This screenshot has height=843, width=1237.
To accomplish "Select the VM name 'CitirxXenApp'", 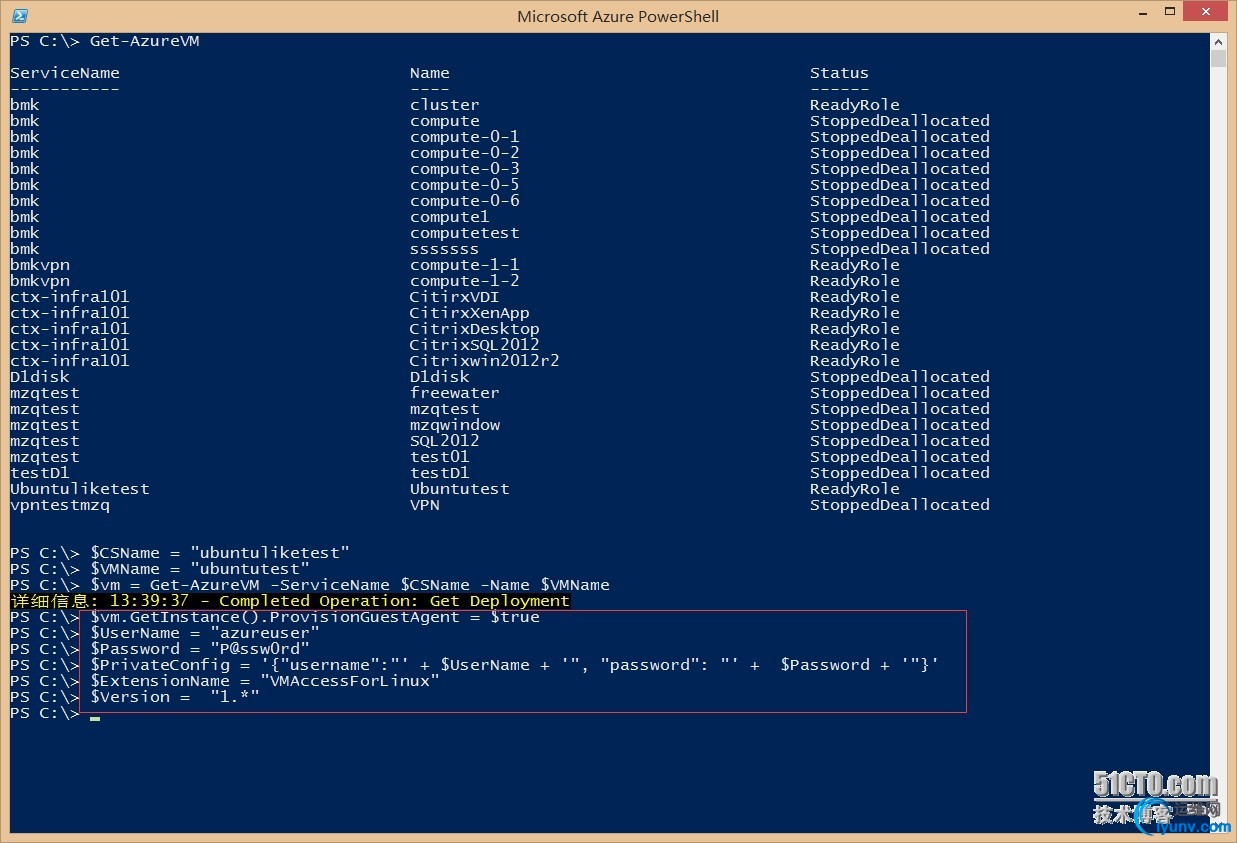I will [x=470, y=313].
